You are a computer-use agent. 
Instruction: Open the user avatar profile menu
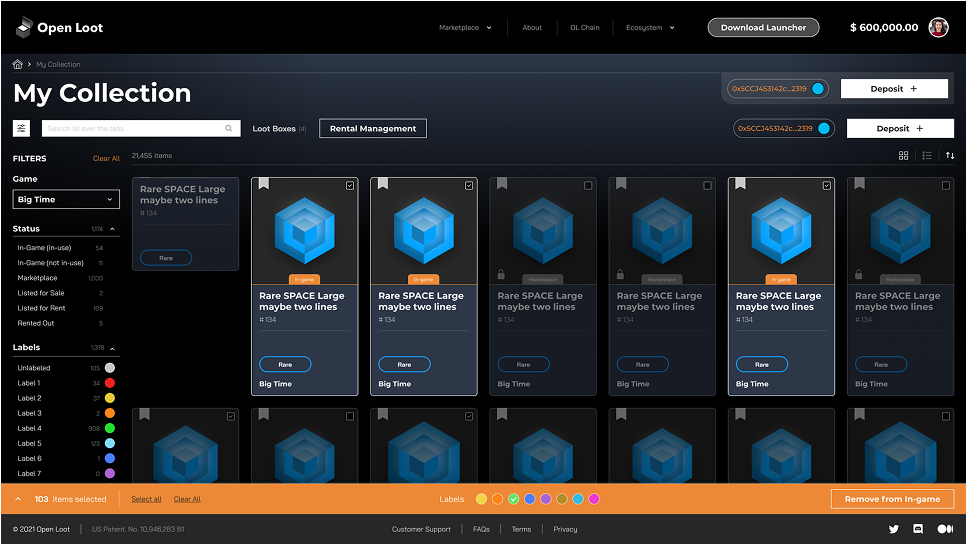[x=939, y=28]
